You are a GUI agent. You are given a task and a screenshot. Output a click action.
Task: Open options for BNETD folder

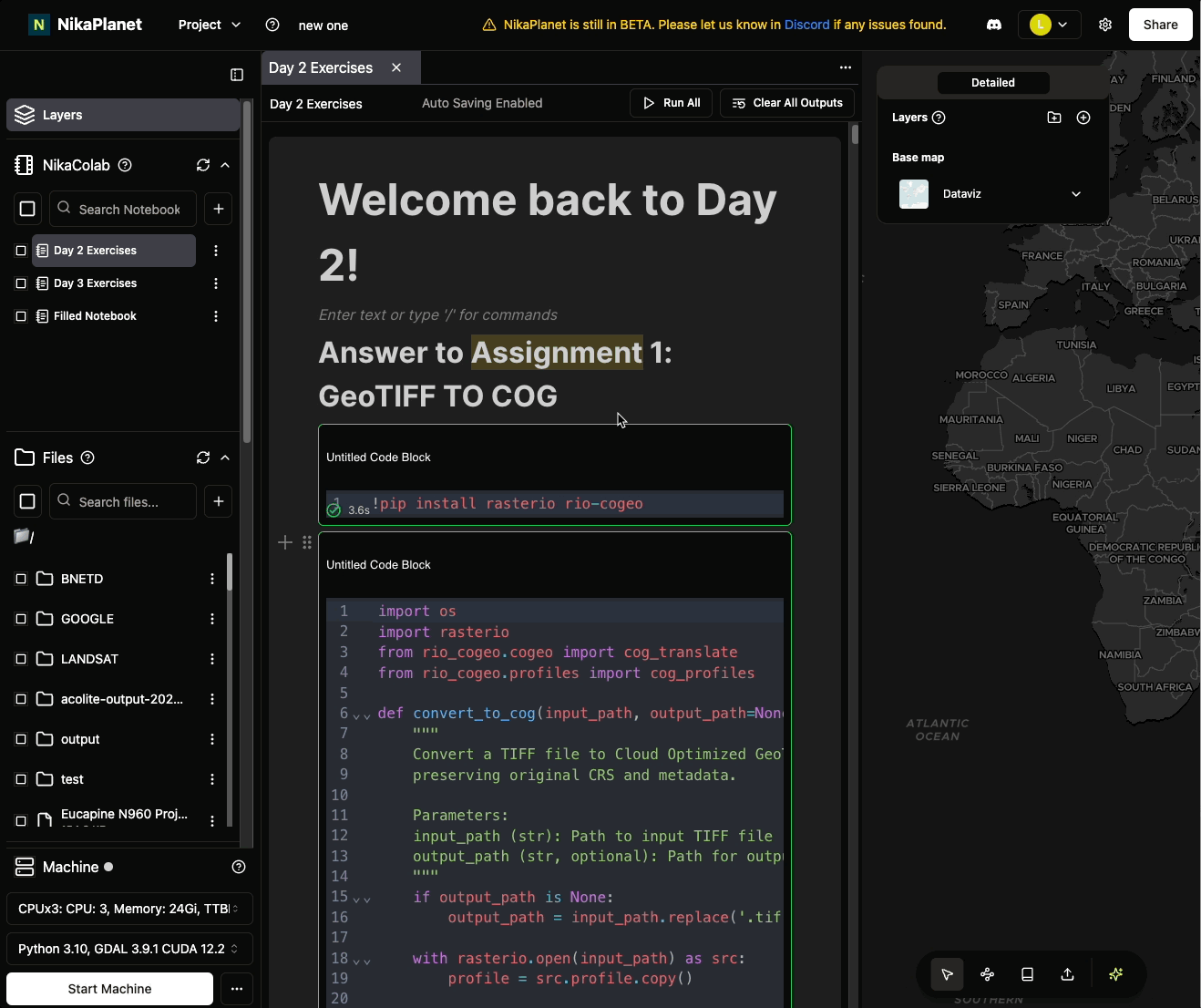click(x=212, y=579)
